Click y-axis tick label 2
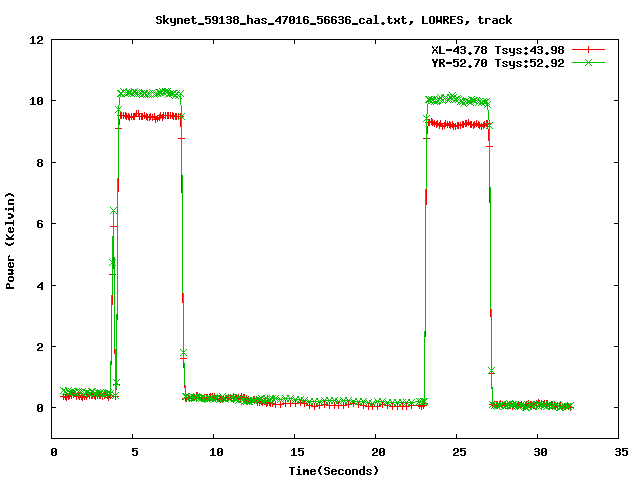The width and height of the screenshot is (640, 480). pos(40,347)
